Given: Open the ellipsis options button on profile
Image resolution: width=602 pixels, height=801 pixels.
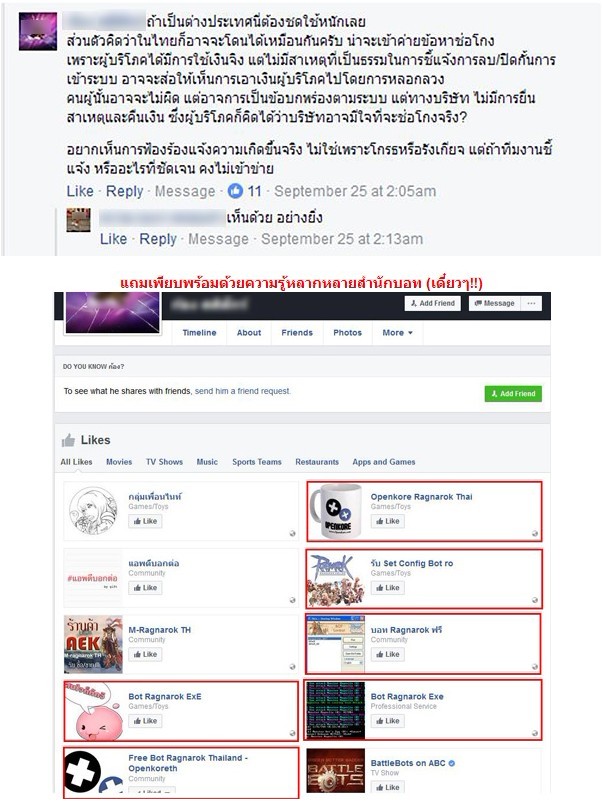Looking at the screenshot, I should point(531,303).
